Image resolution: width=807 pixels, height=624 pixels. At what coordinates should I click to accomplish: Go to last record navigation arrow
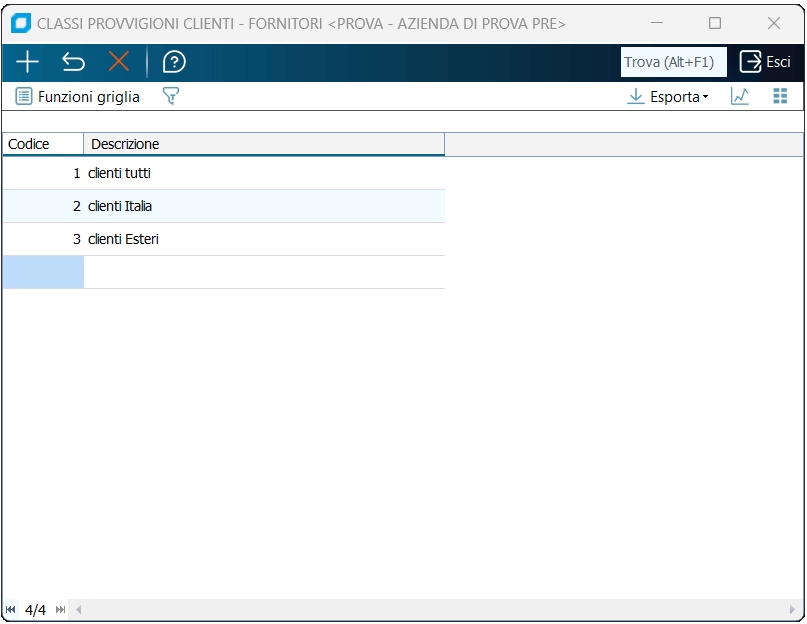[60, 610]
